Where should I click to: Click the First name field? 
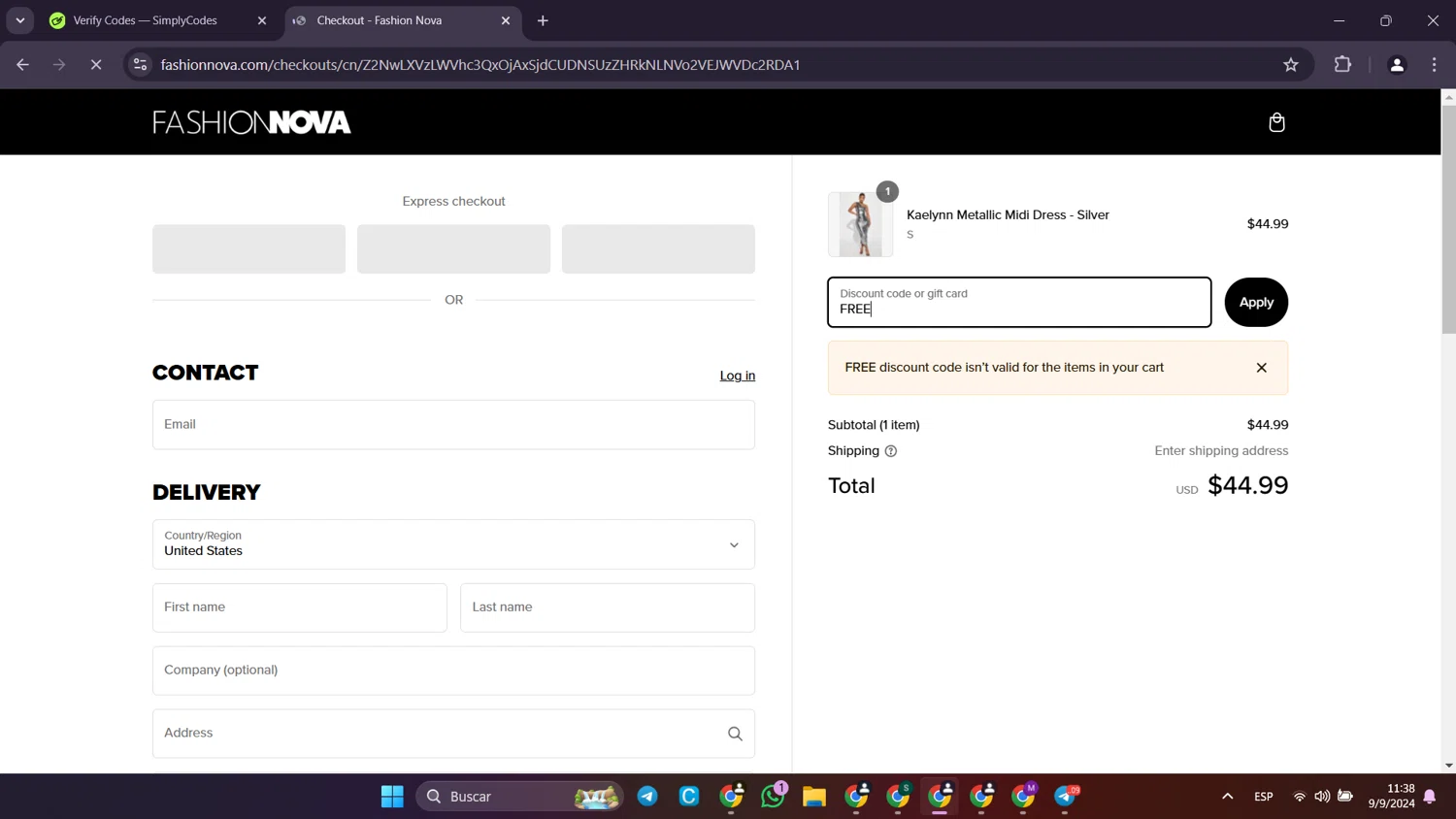pos(299,607)
